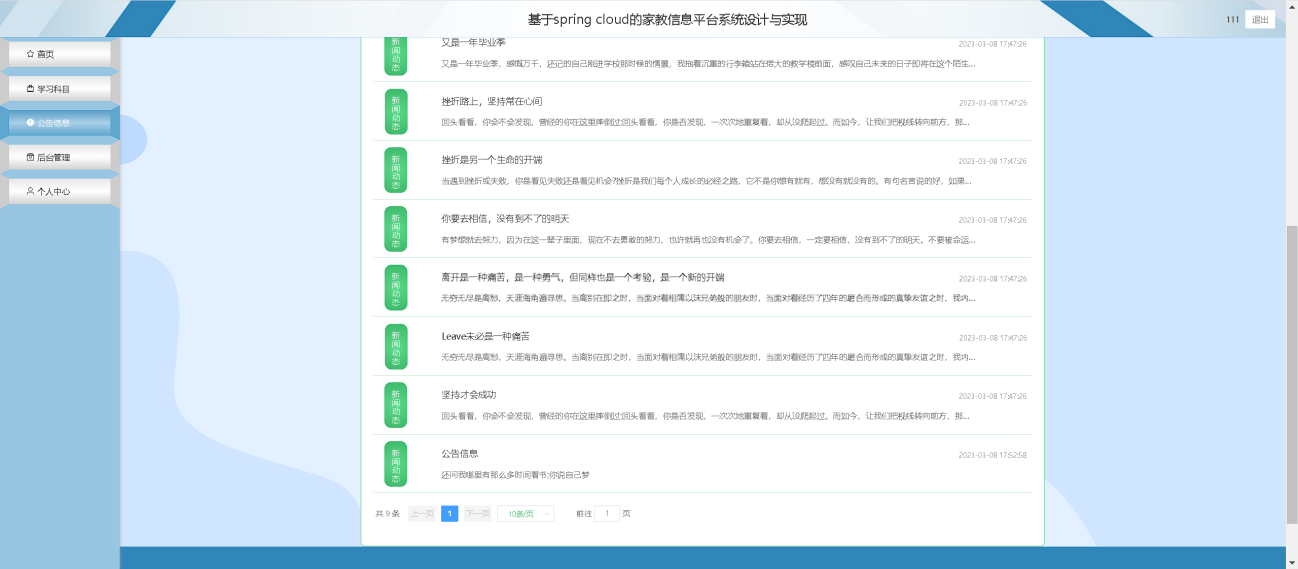Click the green 新闻动态 badge beside 又是一年毕业季
This screenshot has width=1298, height=569.
click(x=396, y=56)
